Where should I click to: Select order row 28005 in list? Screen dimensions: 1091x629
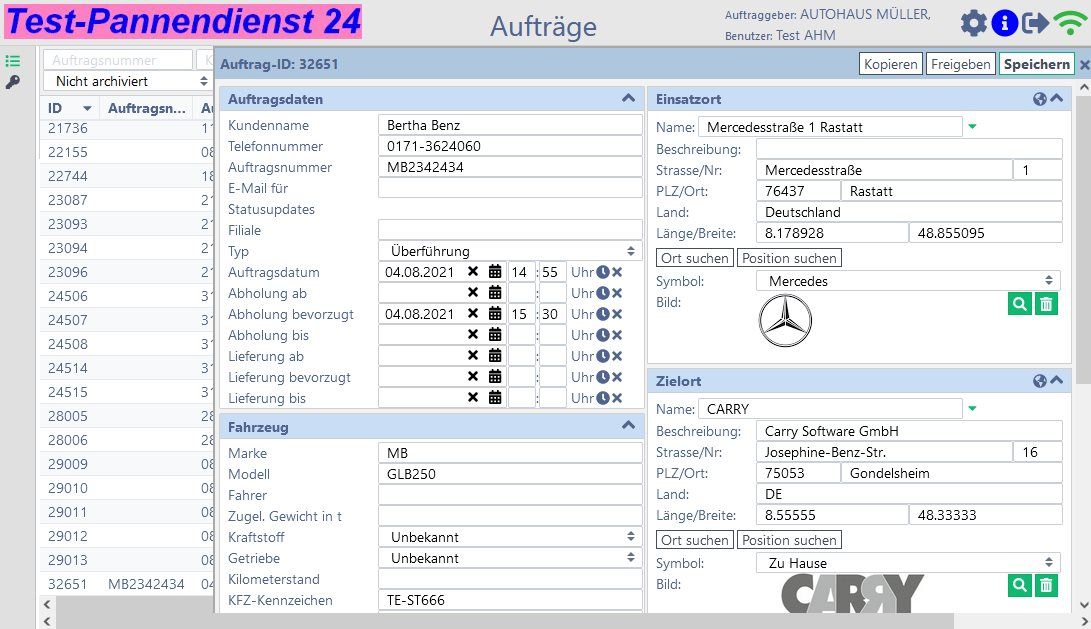point(127,416)
